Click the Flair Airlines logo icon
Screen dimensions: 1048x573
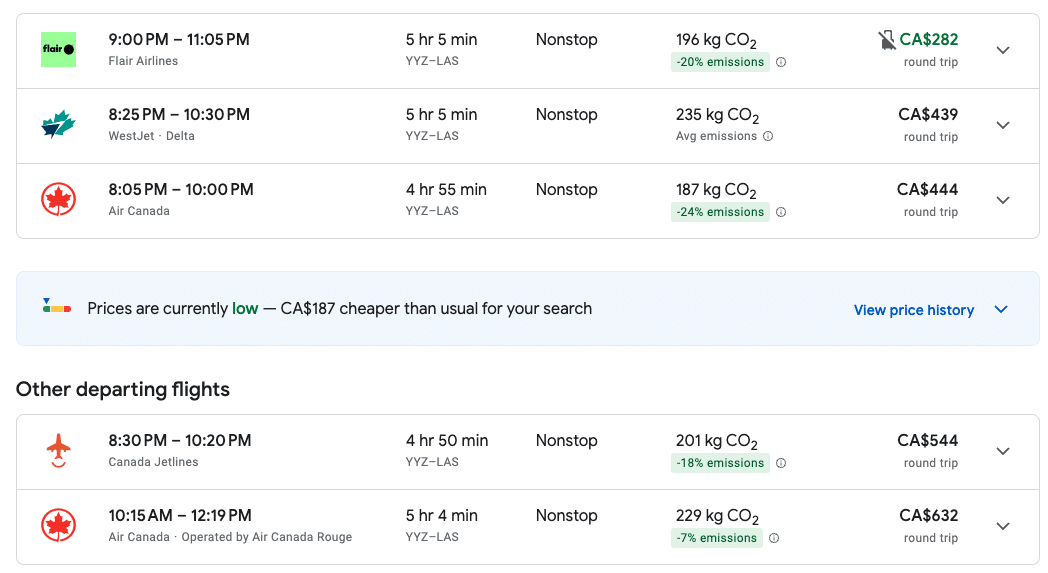(58, 50)
